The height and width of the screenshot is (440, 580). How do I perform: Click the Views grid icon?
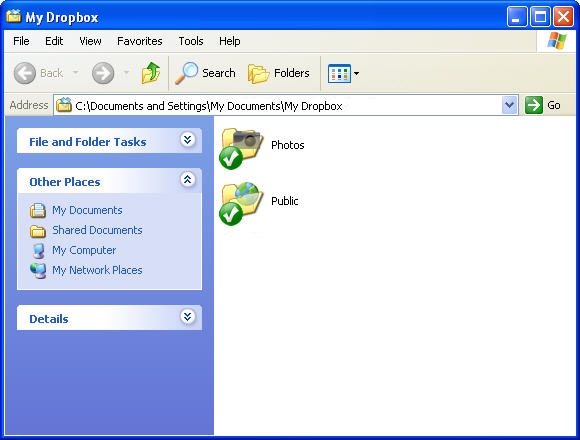pyautogui.click(x=339, y=73)
